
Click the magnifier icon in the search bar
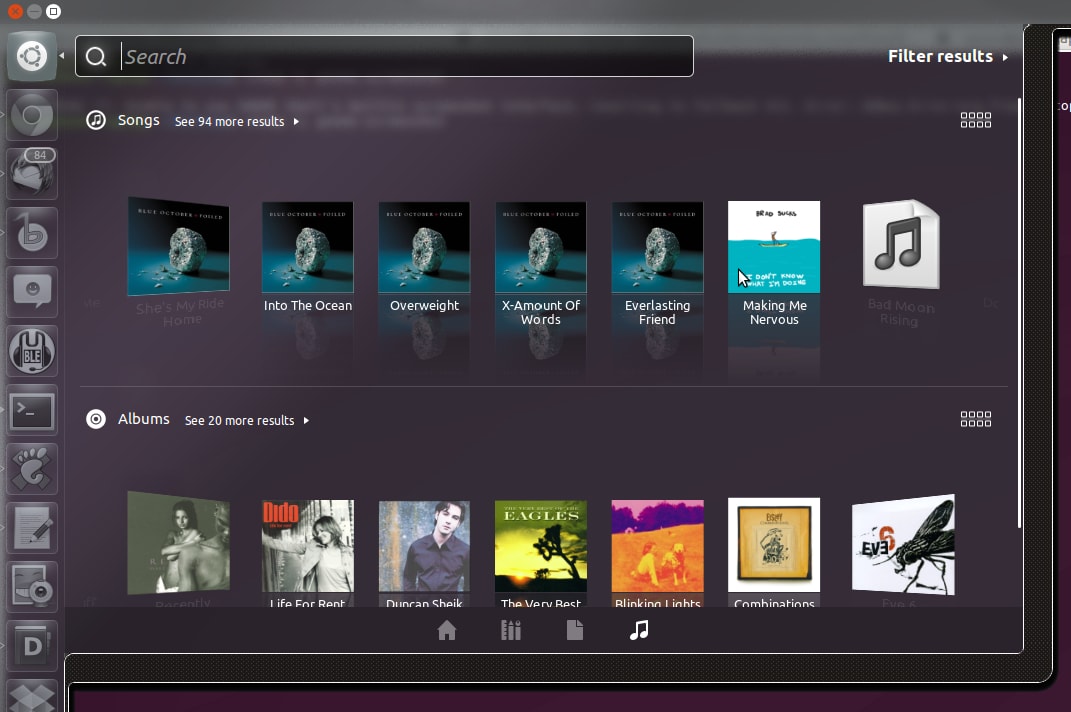[96, 56]
